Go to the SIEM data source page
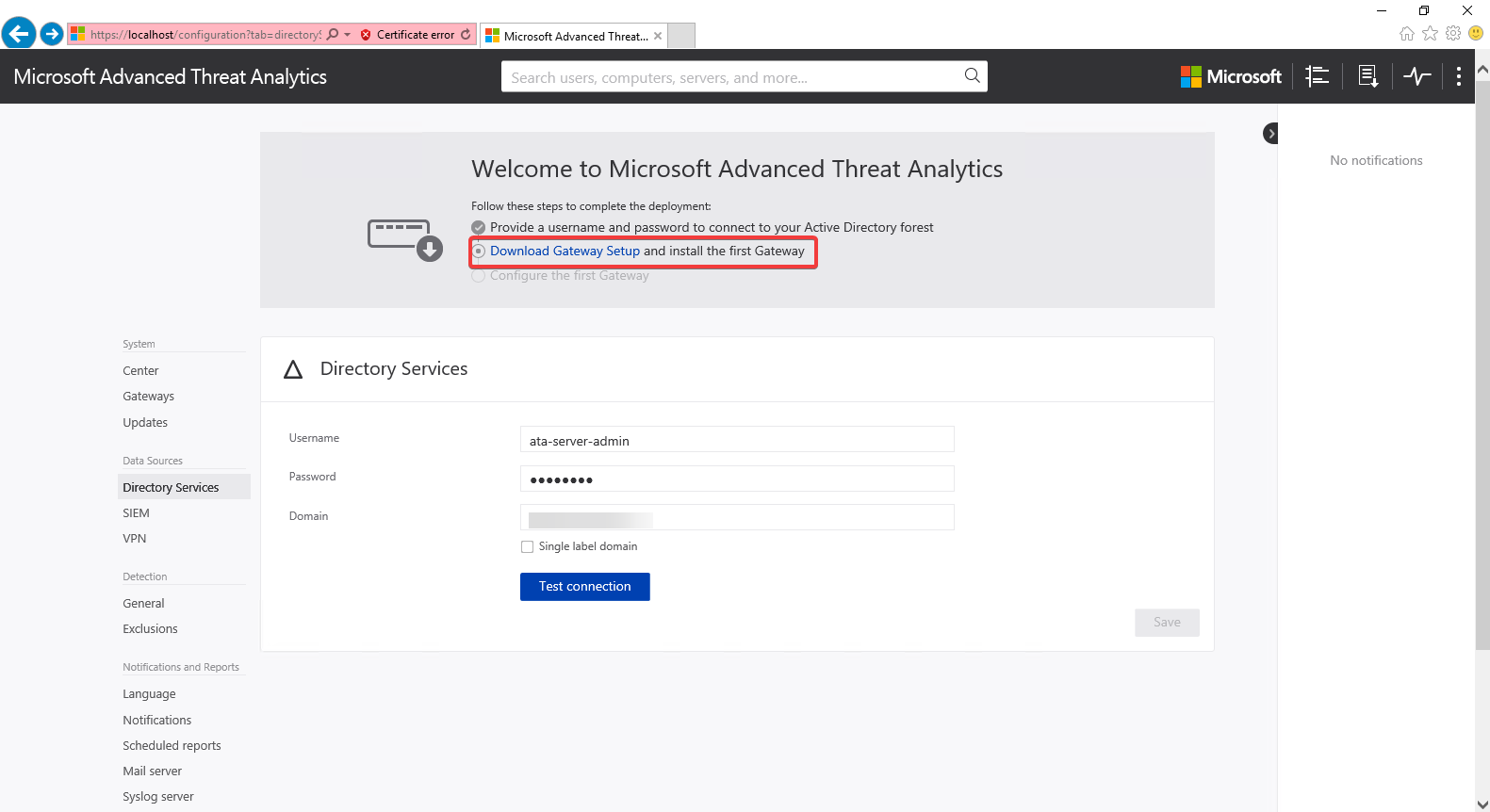 pos(136,513)
